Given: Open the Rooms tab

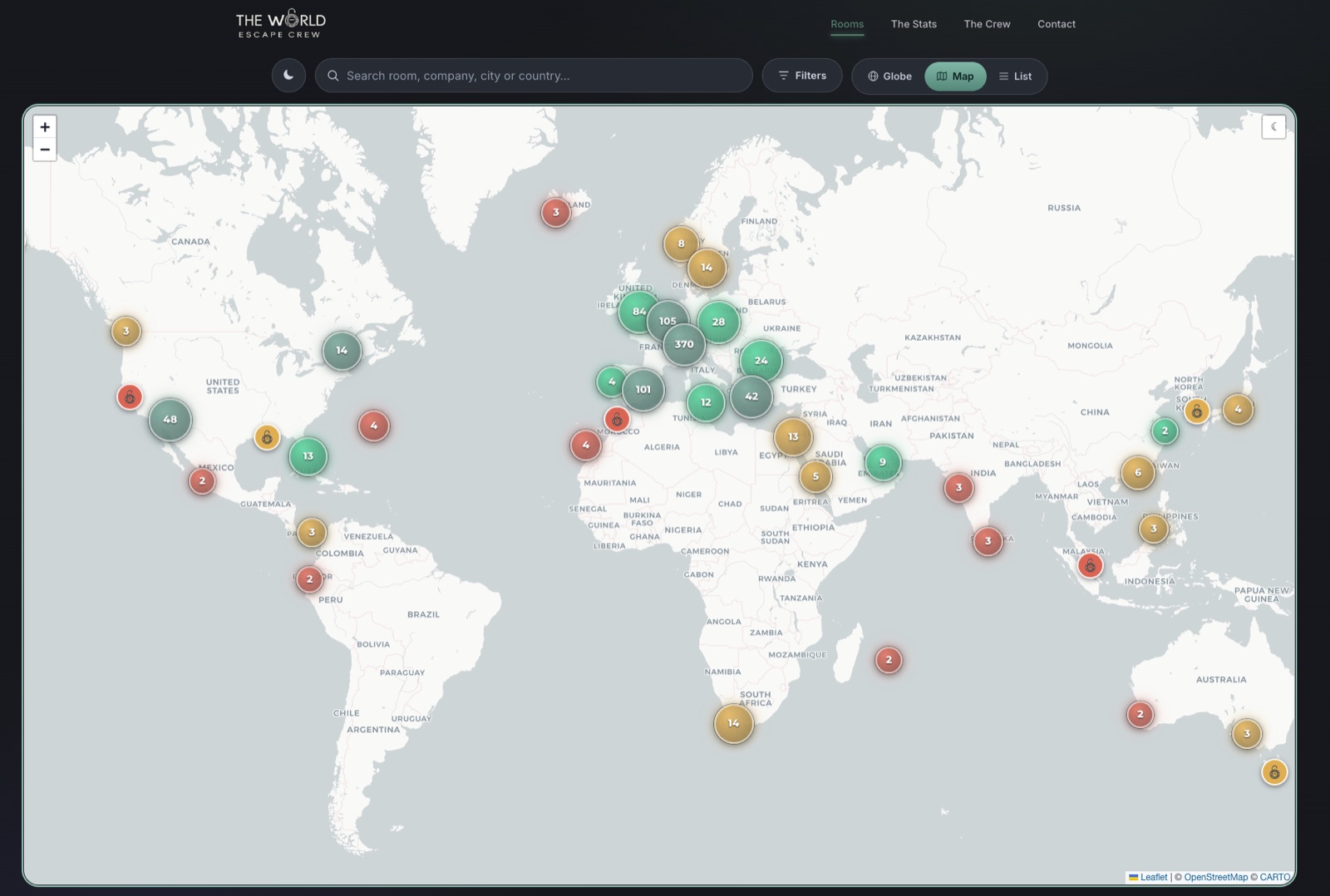Looking at the screenshot, I should click(x=847, y=24).
